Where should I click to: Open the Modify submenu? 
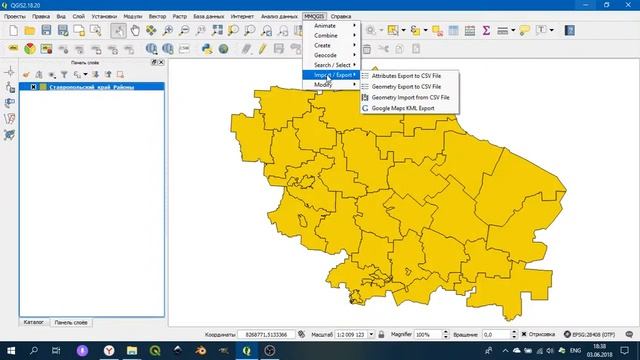click(331, 84)
